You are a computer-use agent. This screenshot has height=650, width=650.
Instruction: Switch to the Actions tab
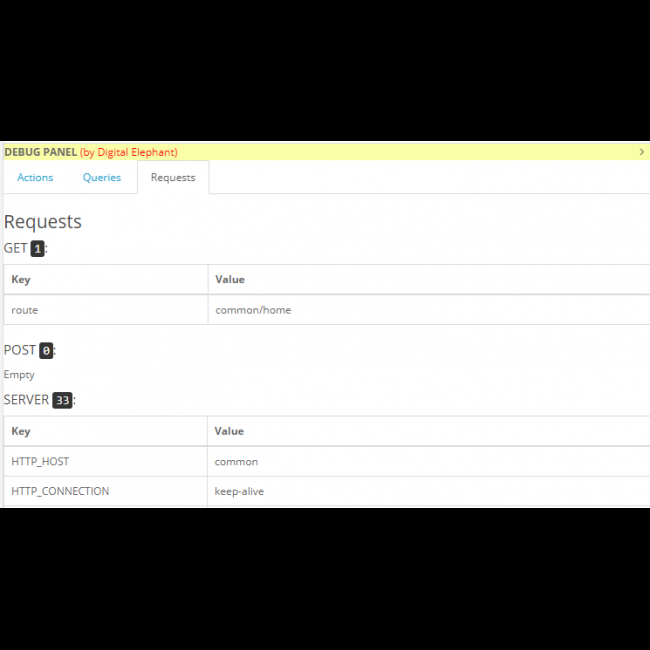(35, 177)
